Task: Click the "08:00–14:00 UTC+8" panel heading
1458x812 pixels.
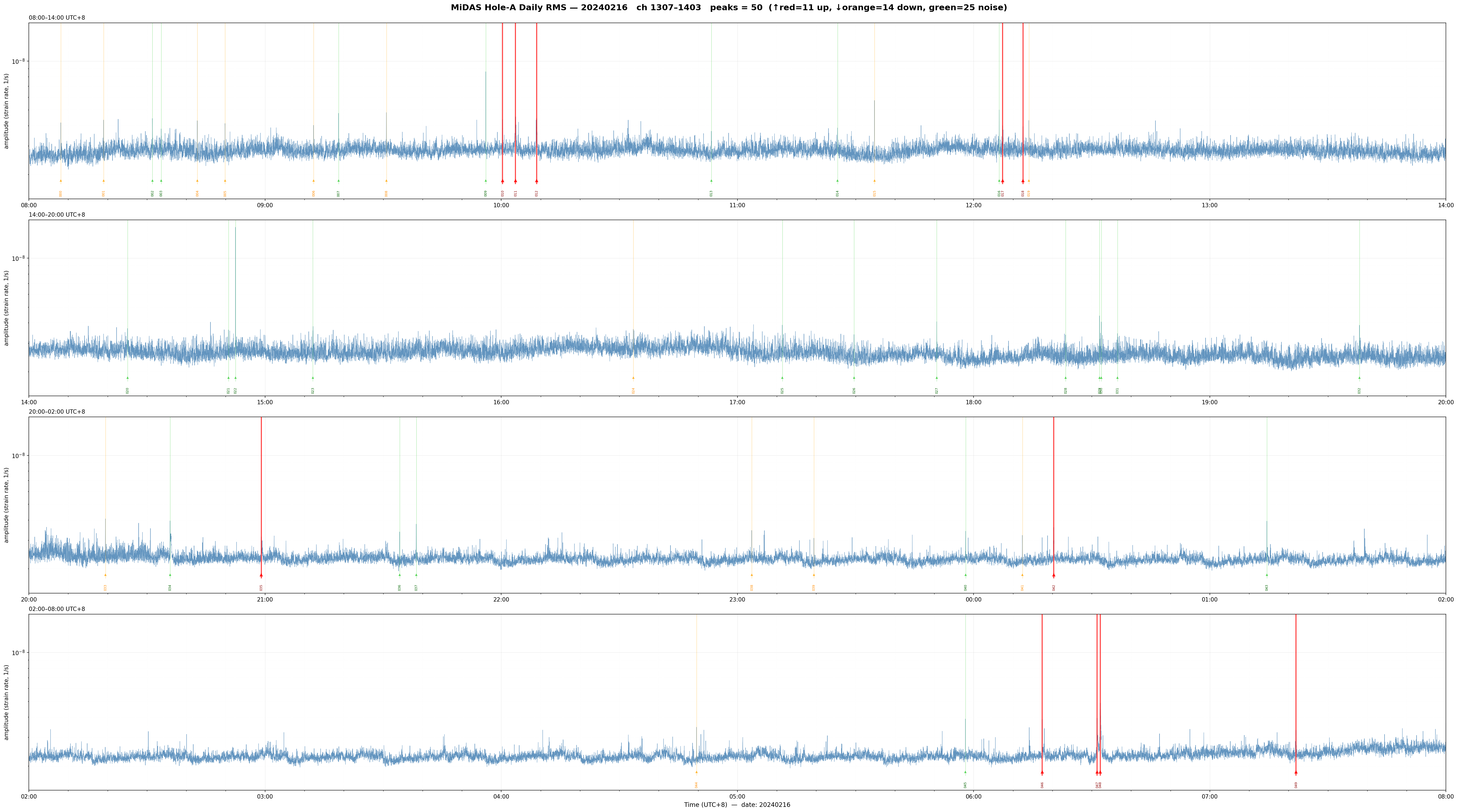Action: coord(57,18)
